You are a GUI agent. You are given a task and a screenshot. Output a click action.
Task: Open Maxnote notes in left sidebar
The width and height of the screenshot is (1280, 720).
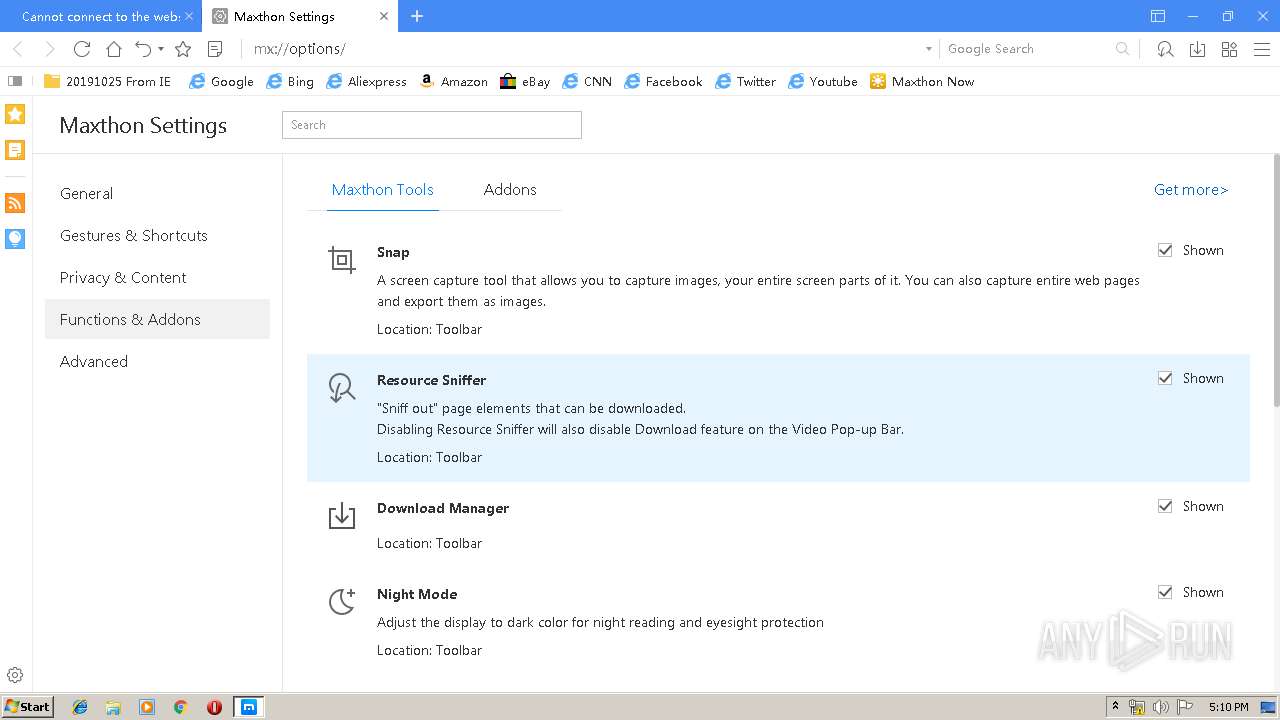coord(15,150)
